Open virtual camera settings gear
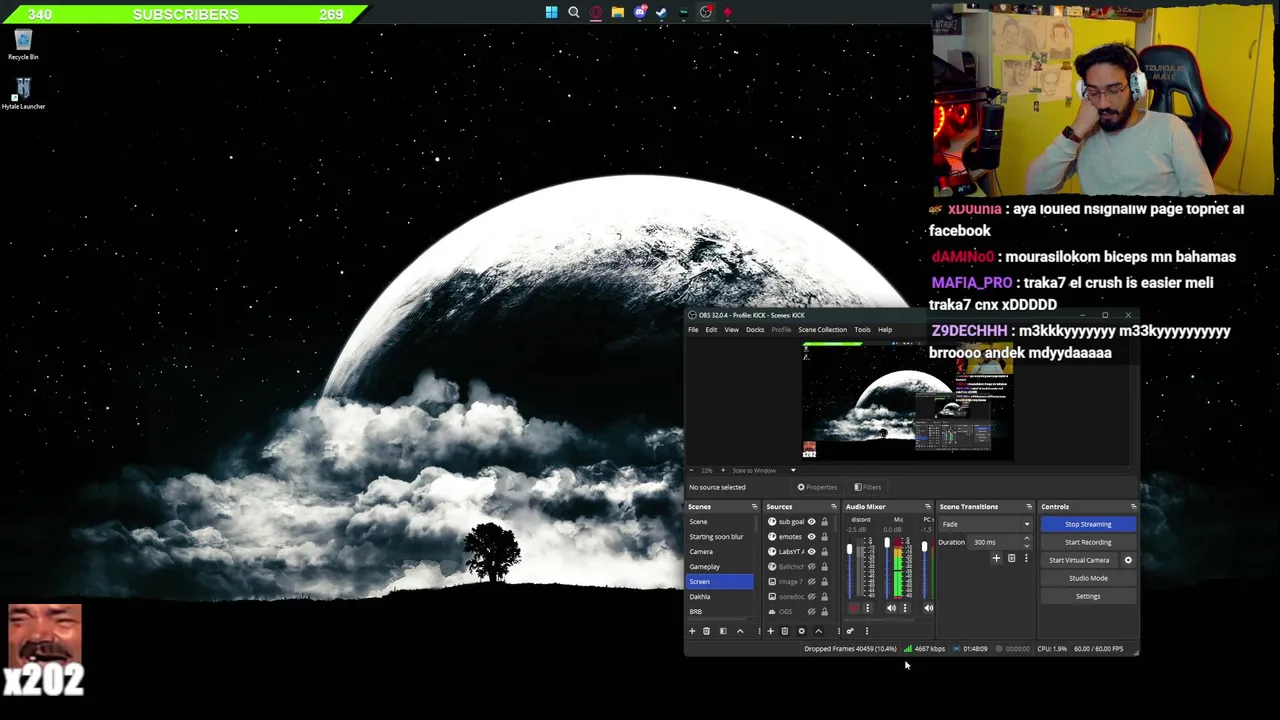This screenshot has height=720, width=1280. pyautogui.click(x=1128, y=560)
